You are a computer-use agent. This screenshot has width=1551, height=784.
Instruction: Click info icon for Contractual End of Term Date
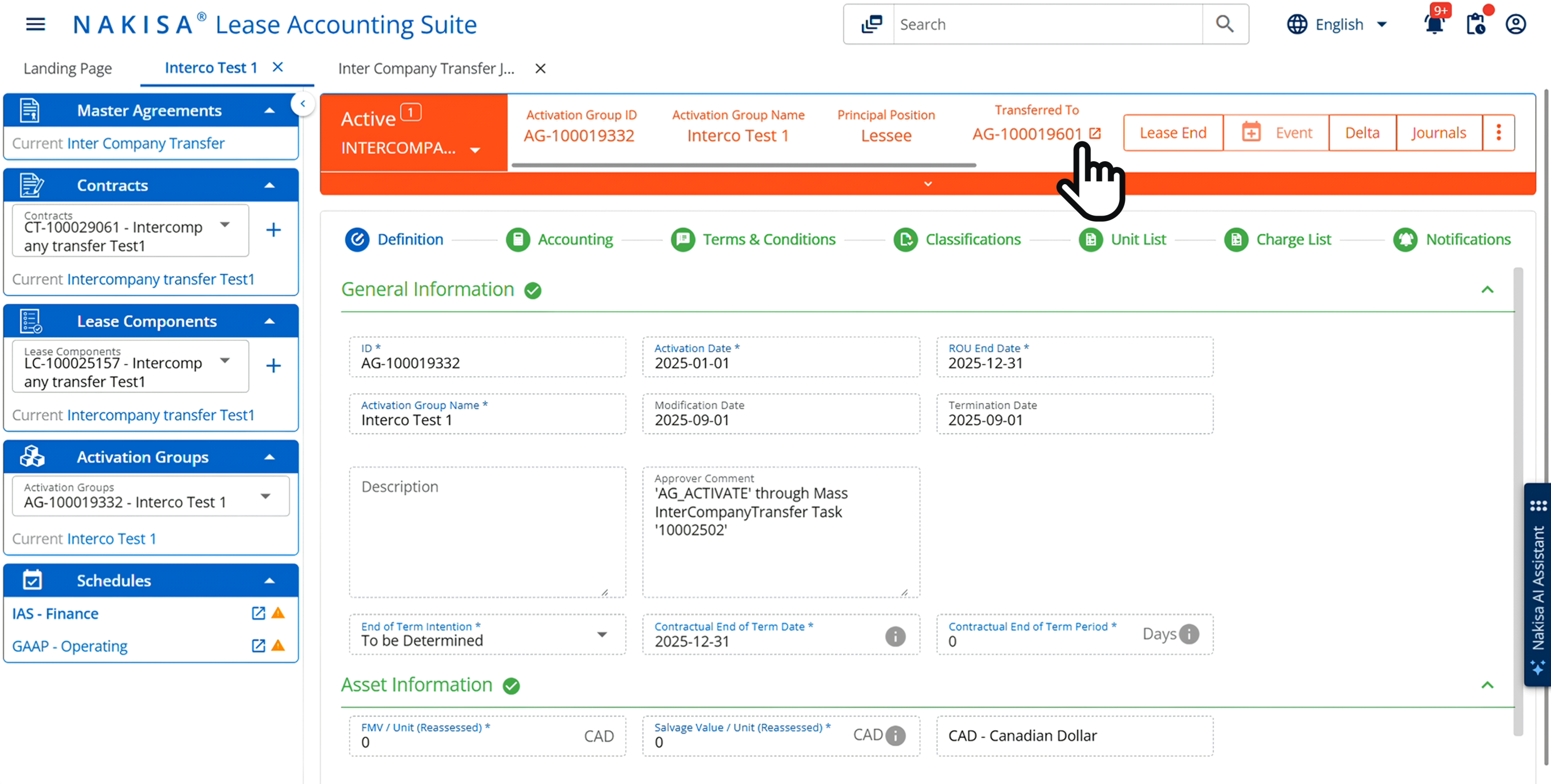tap(895, 636)
